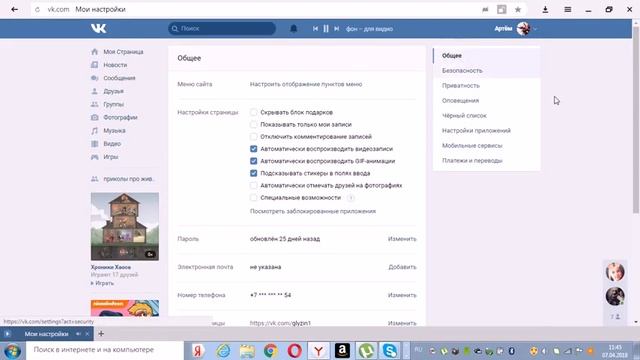The height and width of the screenshot is (360, 640).
Task: Switch to Оповещения settings tab
Action: (x=487, y=100)
